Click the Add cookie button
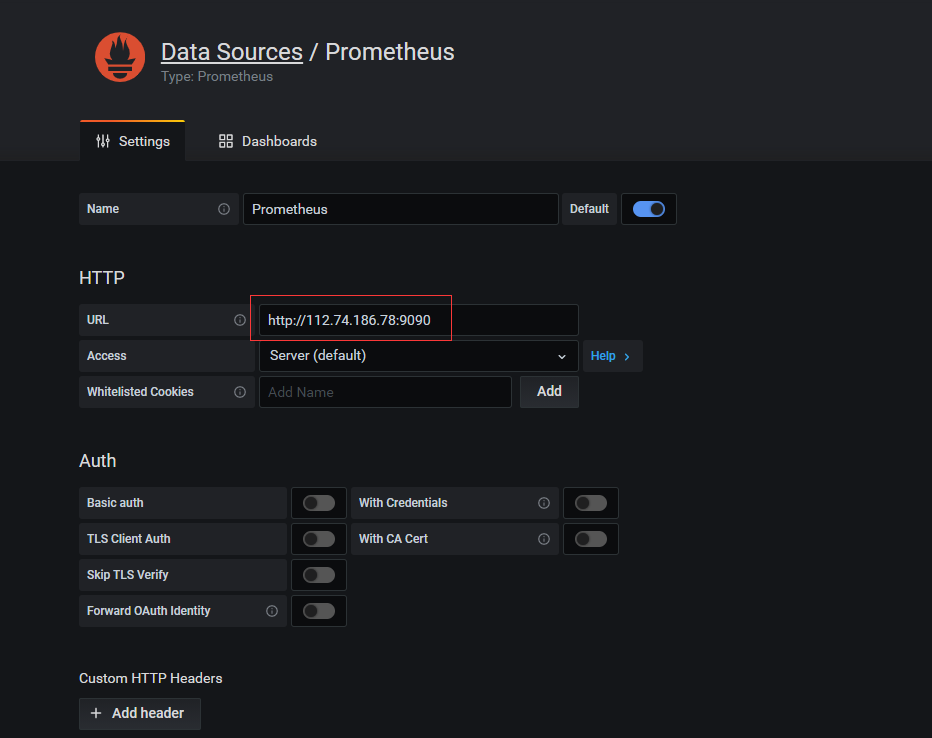The width and height of the screenshot is (932, 738). [549, 392]
